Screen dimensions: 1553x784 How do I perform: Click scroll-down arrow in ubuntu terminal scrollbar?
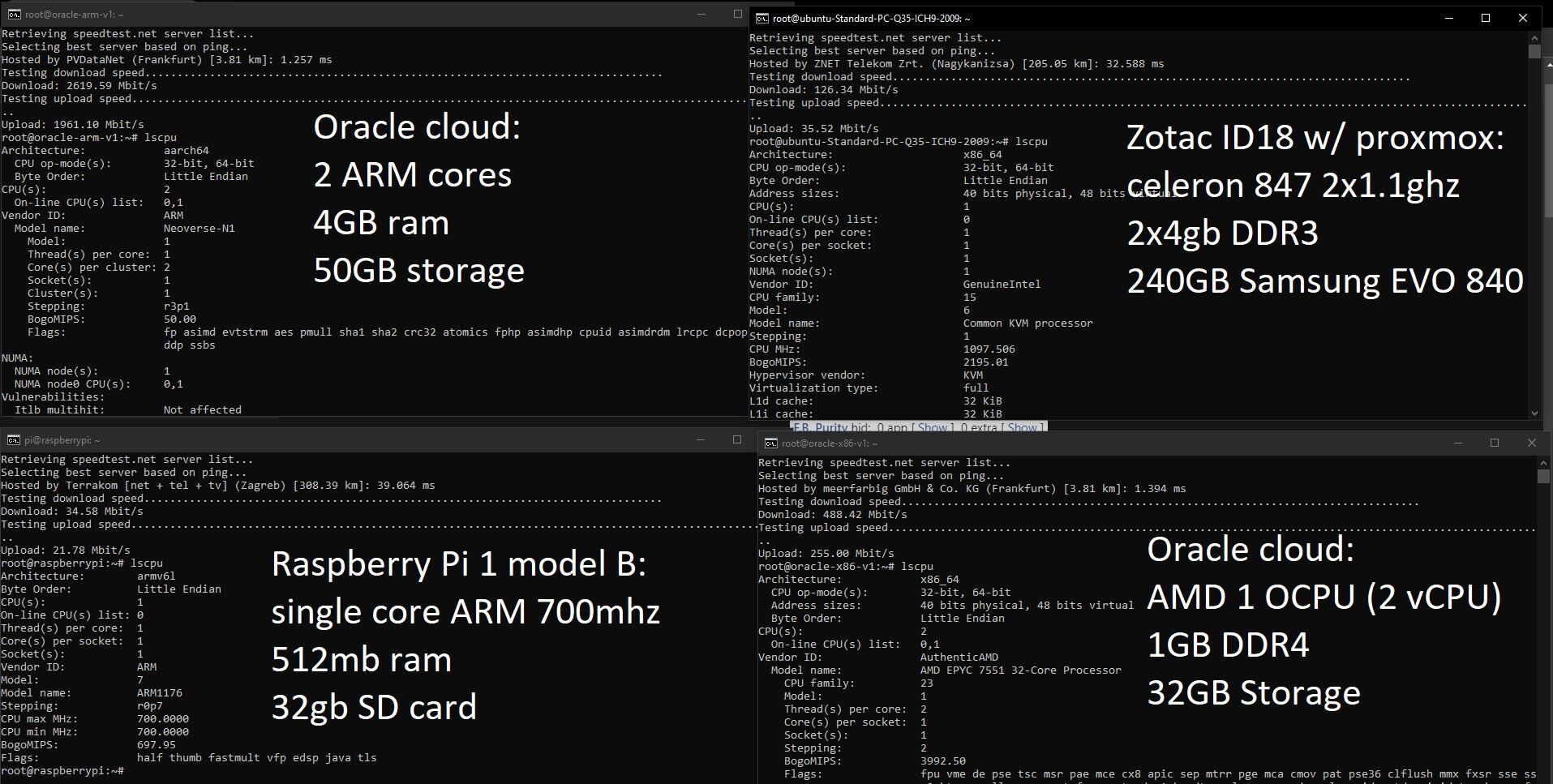(x=1534, y=413)
